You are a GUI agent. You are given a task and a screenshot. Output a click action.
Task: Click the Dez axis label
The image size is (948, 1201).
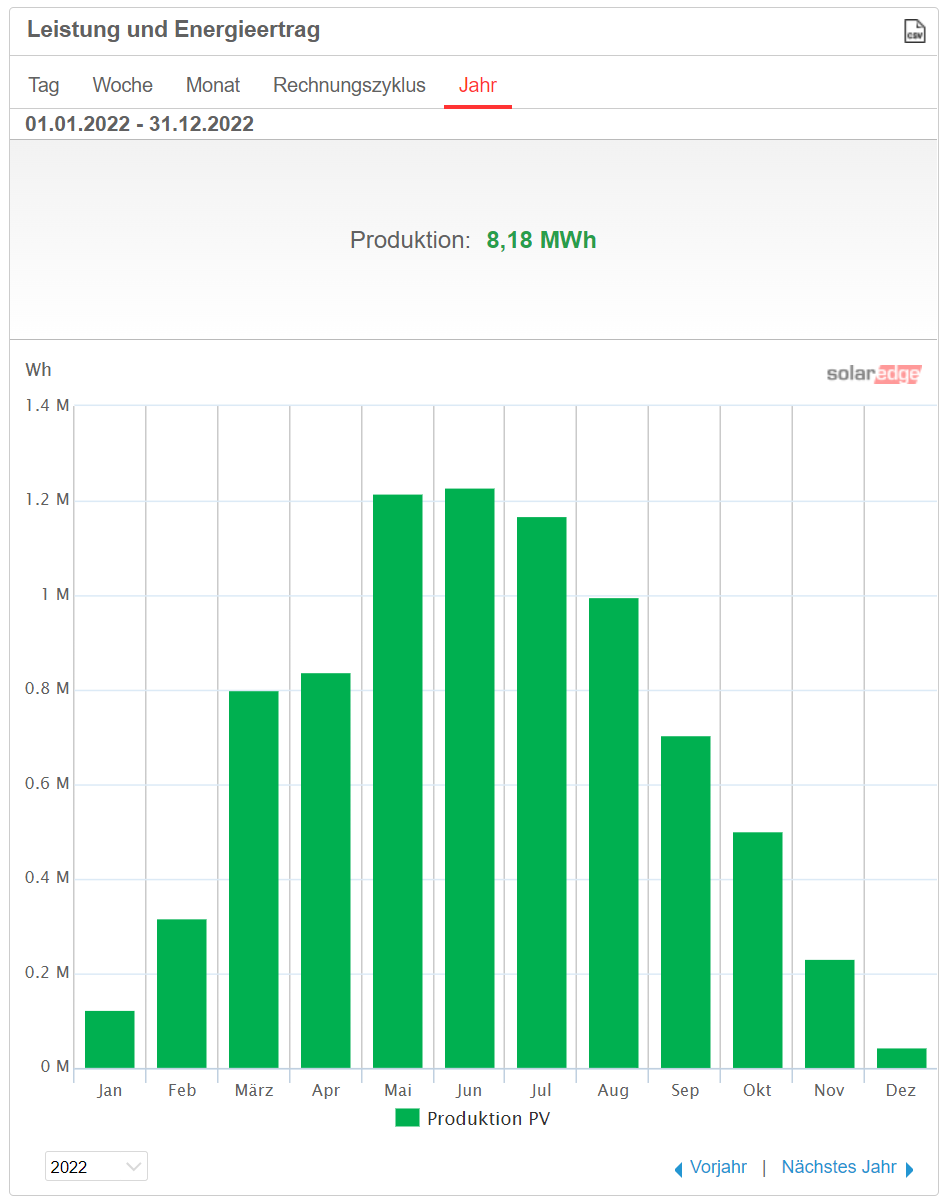click(901, 1090)
